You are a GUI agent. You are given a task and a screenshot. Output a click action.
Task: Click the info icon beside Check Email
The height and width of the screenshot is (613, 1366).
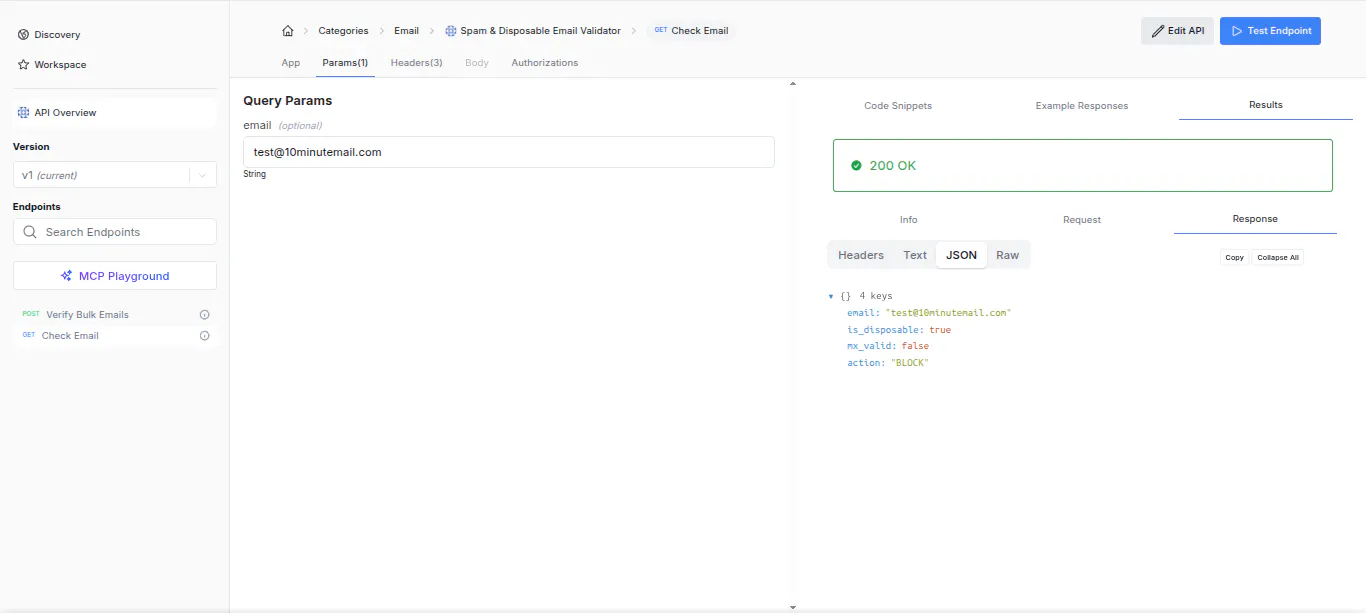click(205, 336)
